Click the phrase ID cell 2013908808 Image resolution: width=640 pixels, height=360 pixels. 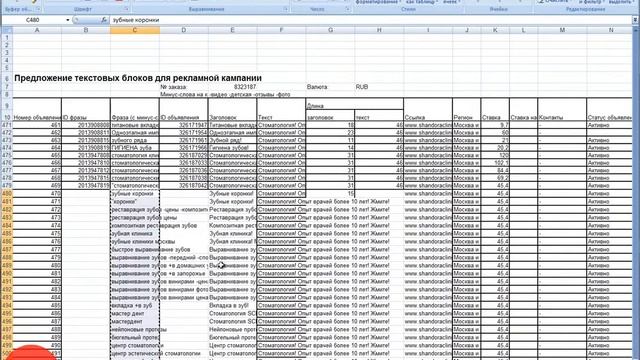(x=86, y=125)
